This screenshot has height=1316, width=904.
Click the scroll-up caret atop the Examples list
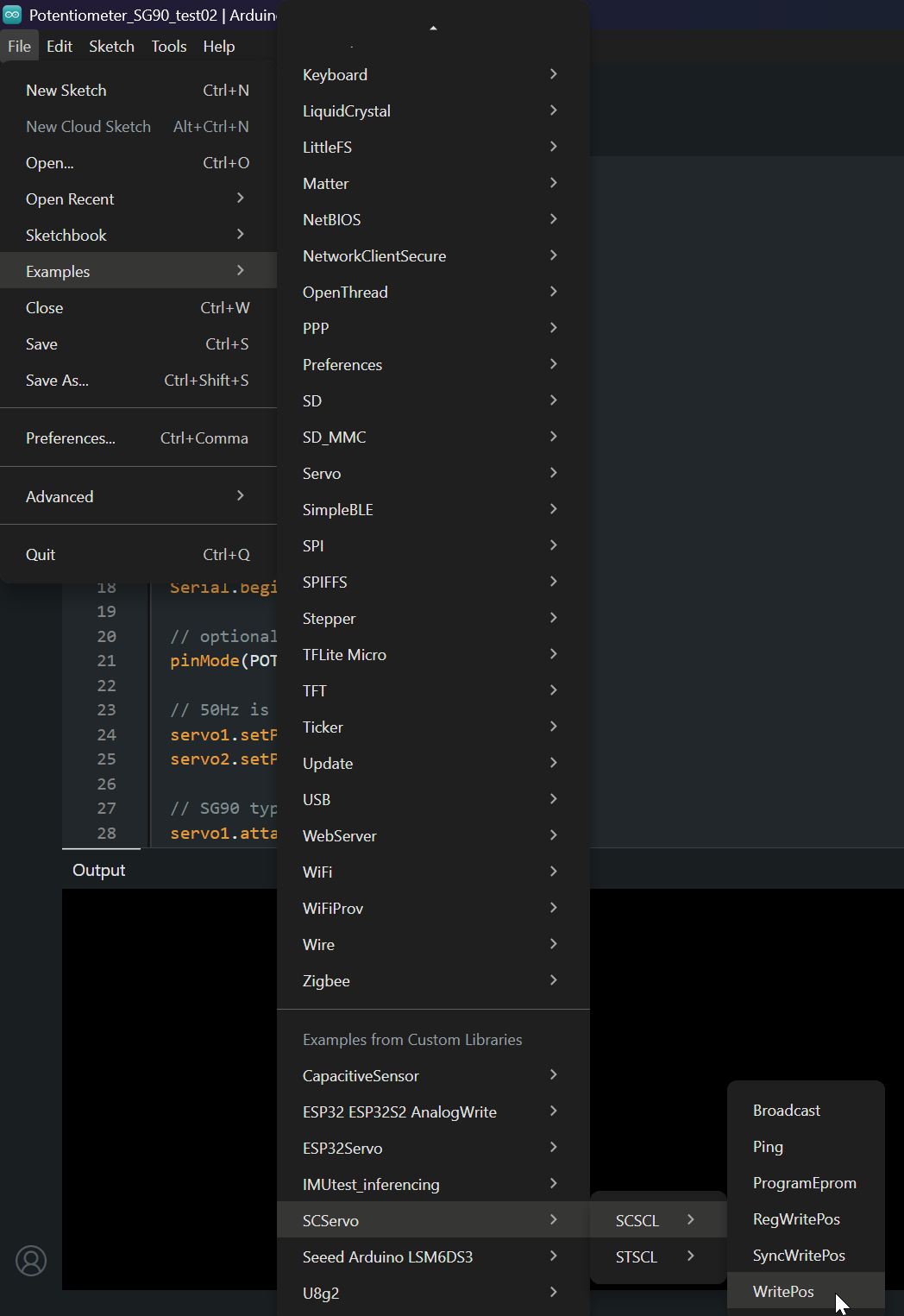[433, 27]
